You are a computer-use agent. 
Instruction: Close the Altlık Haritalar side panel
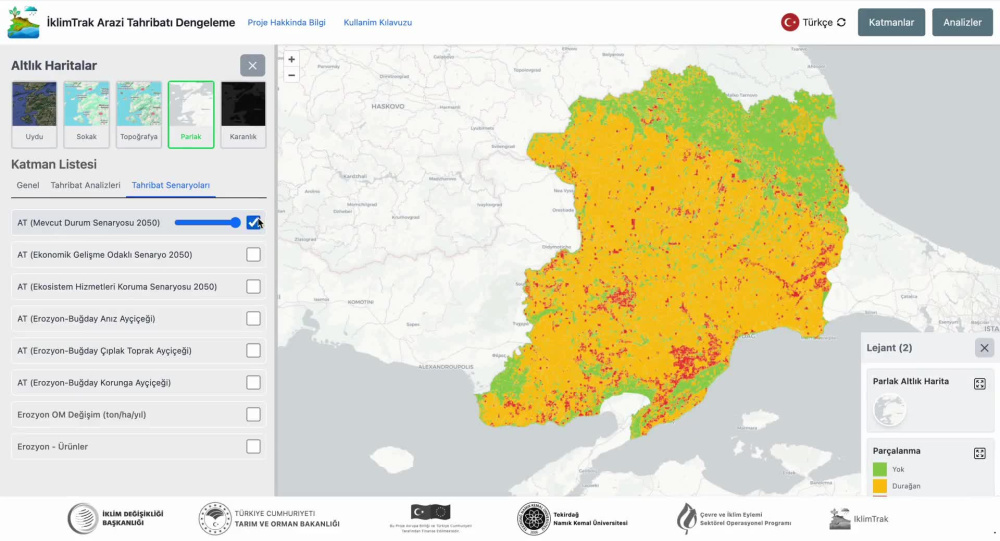[x=253, y=66]
